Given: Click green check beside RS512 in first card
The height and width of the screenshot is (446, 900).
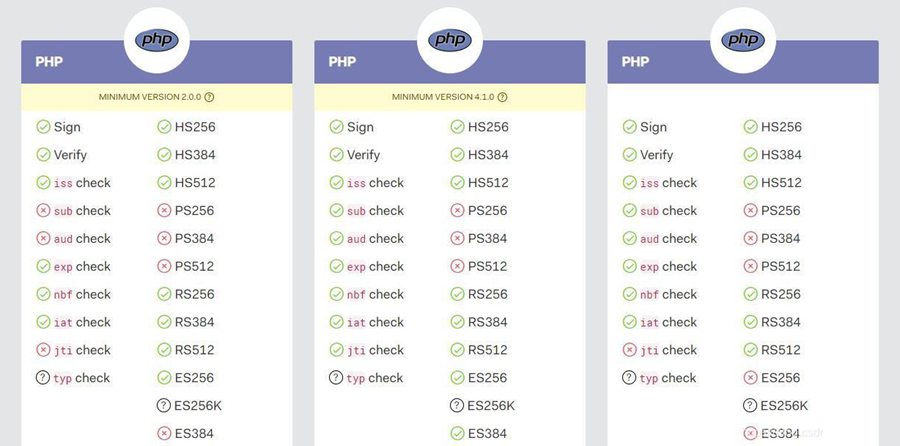Looking at the screenshot, I should coord(164,350).
